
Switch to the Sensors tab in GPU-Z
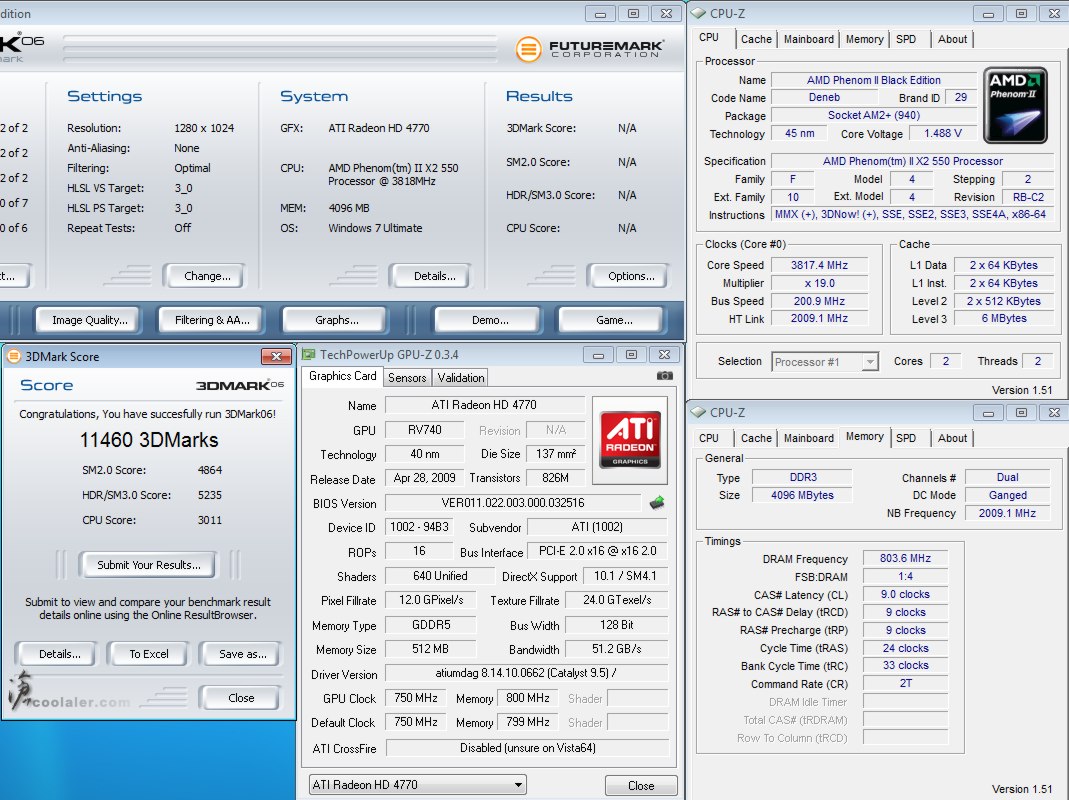(x=407, y=378)
